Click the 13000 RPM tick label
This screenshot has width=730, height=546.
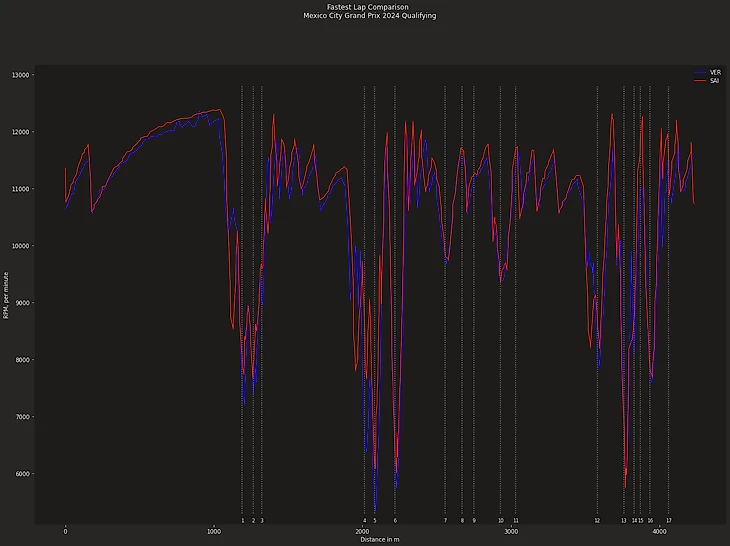pyautogui.click(x=20, y=75)
